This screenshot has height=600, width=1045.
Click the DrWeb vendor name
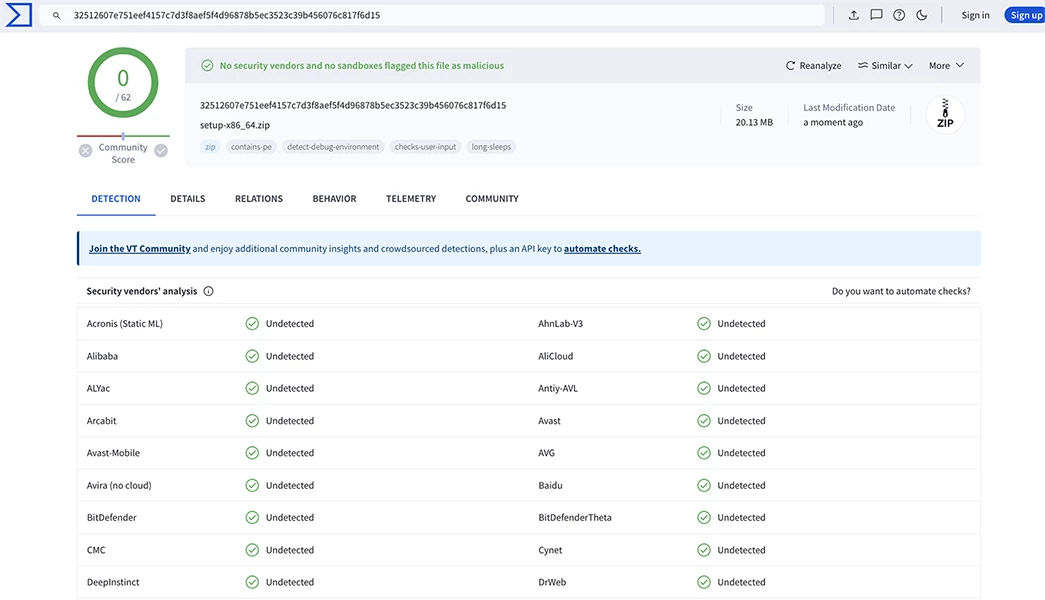pos(552,582)
